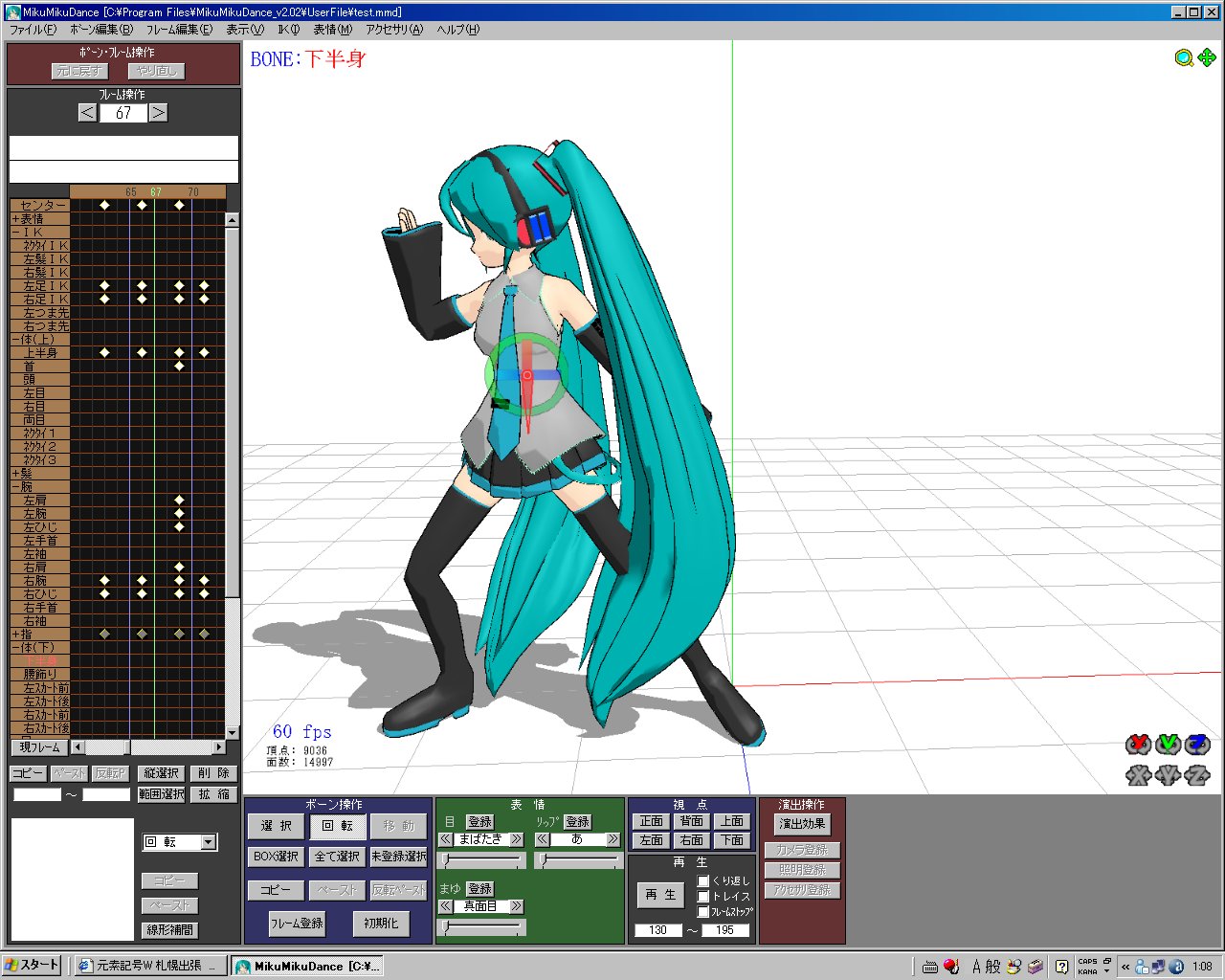Select next eye expression after まばたき
The height and width of the screenshot is (980, 1225).
click(517, 839)
